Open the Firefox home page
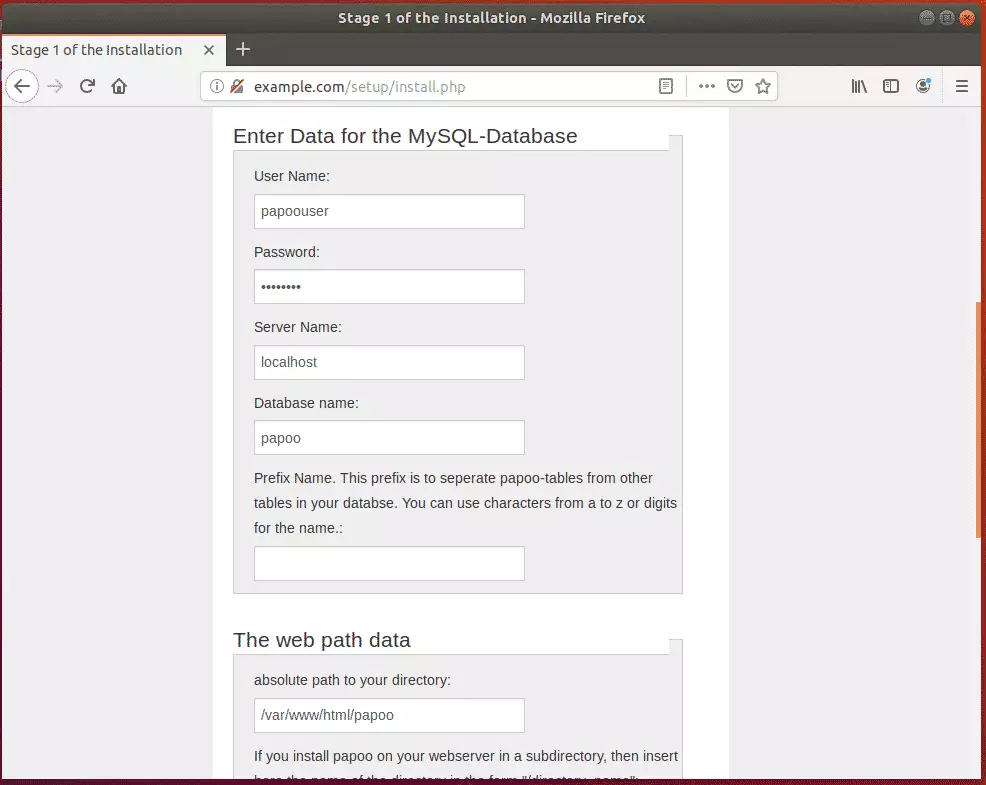 pyautogui.click(x=119, y=86)
